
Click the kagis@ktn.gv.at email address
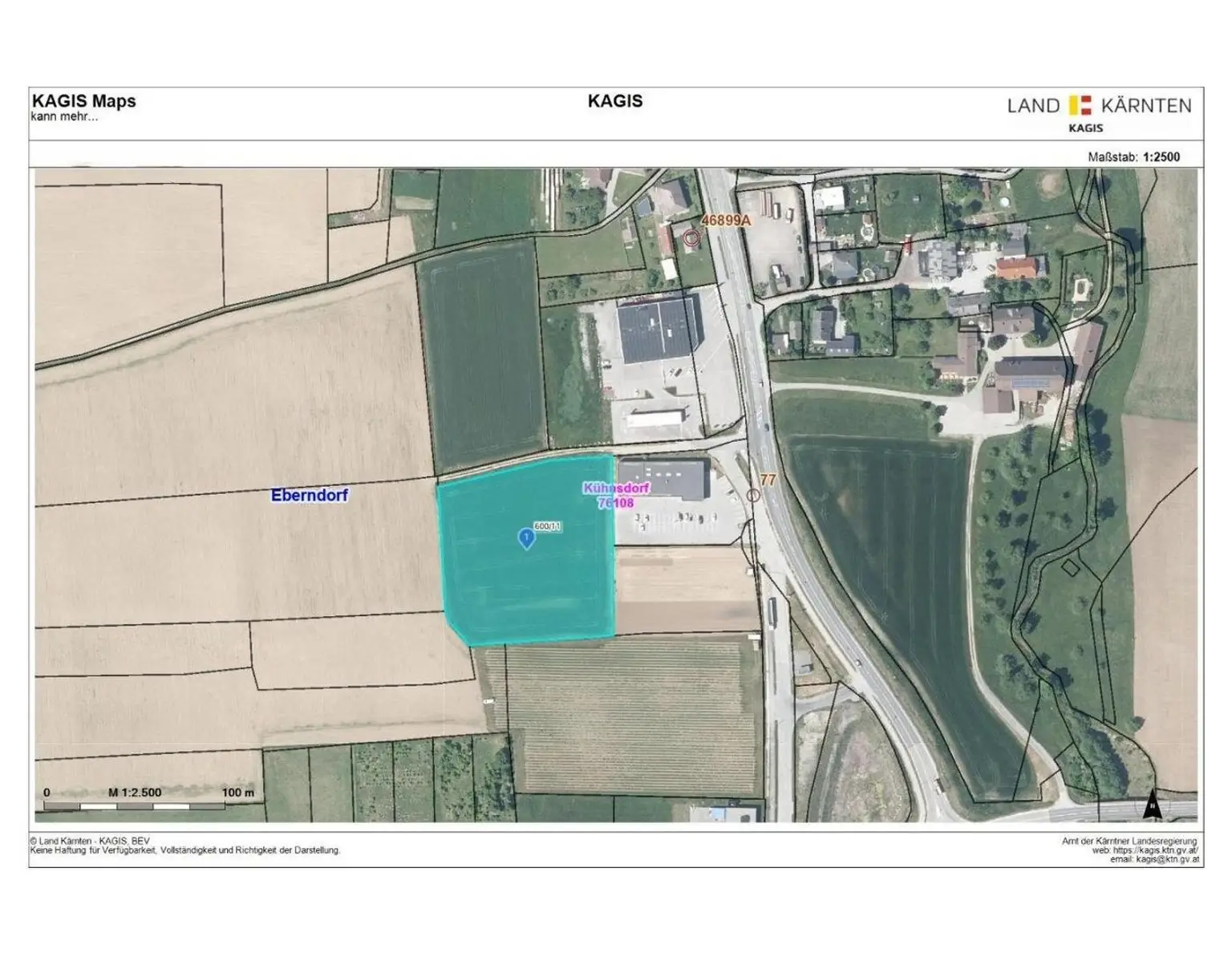(1168, 859)
